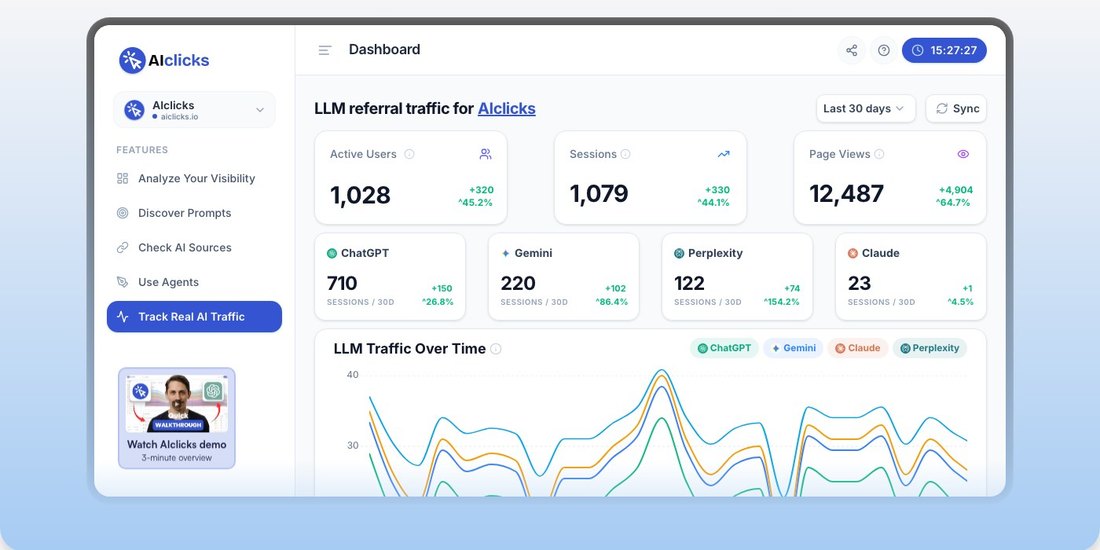The width and height of the screenshot is (1100, 550).
Task: Click the Track Real AI Traffic pulse icon
Action: 122,316
